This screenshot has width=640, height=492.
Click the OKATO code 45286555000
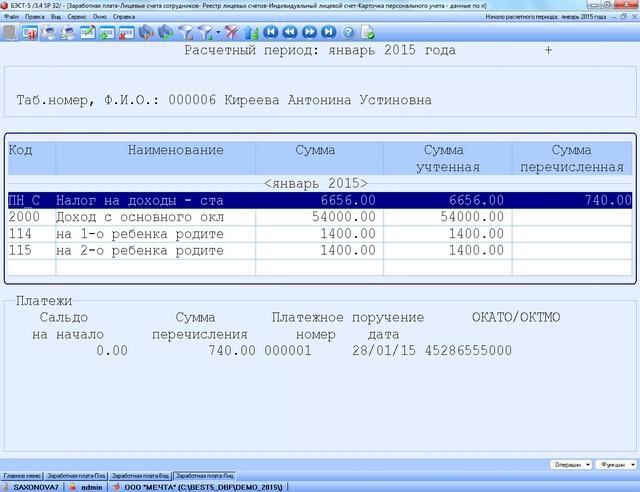click(x=468, y=350)
